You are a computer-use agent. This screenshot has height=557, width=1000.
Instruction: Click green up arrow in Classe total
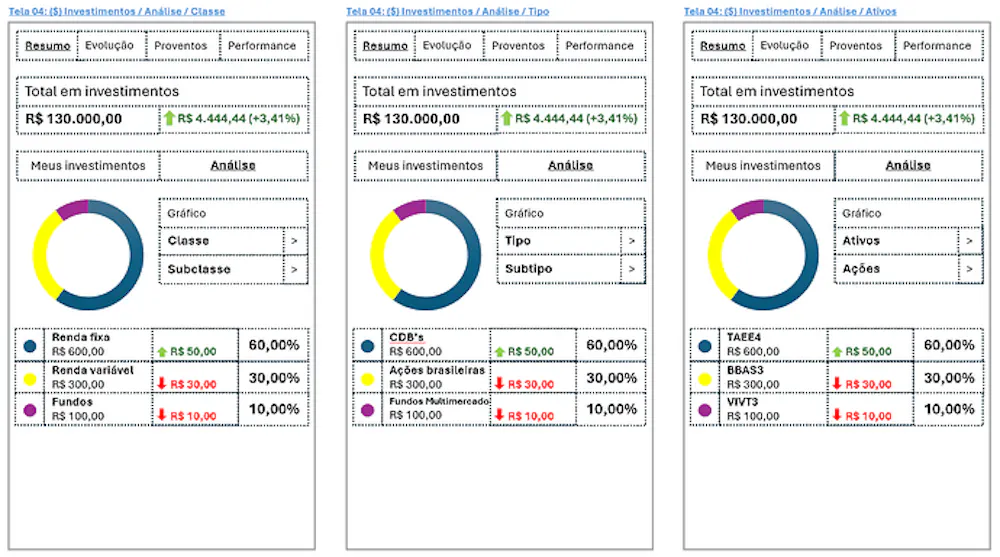[169, 118]
